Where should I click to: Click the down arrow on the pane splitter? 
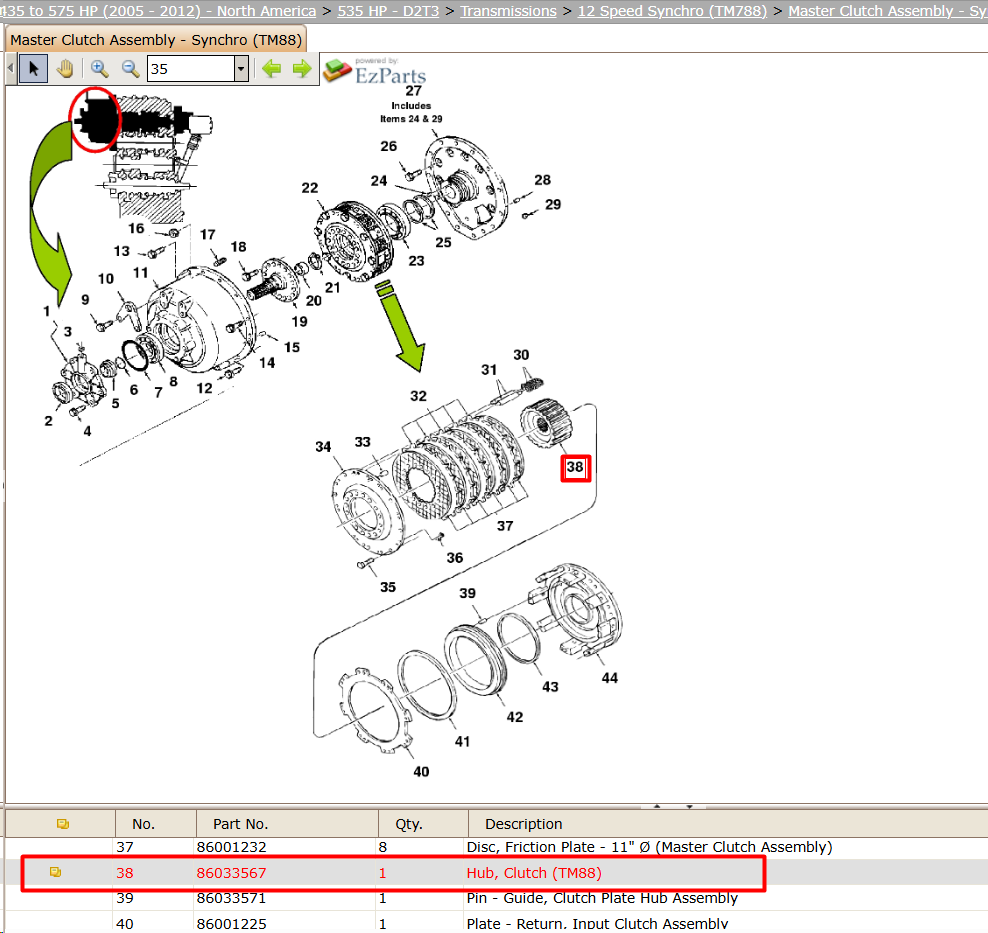(689, 806)
